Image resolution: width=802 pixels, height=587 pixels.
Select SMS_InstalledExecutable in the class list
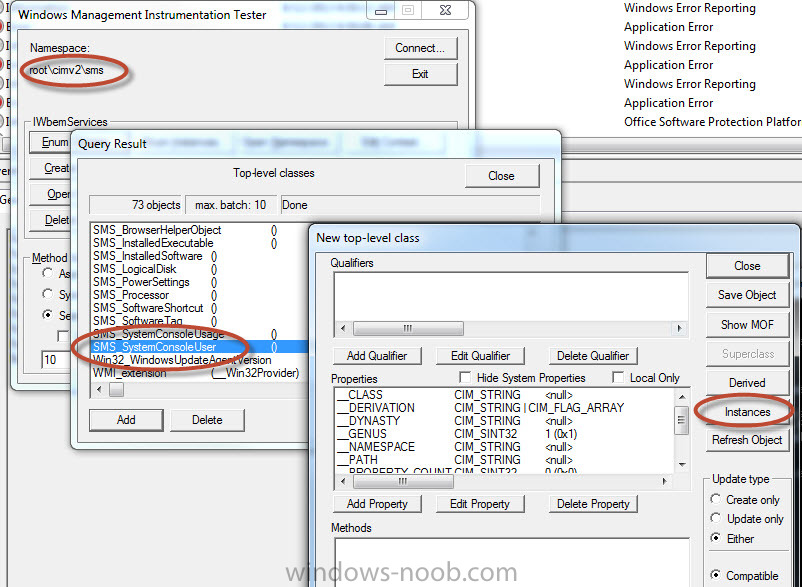click(199, 243)
